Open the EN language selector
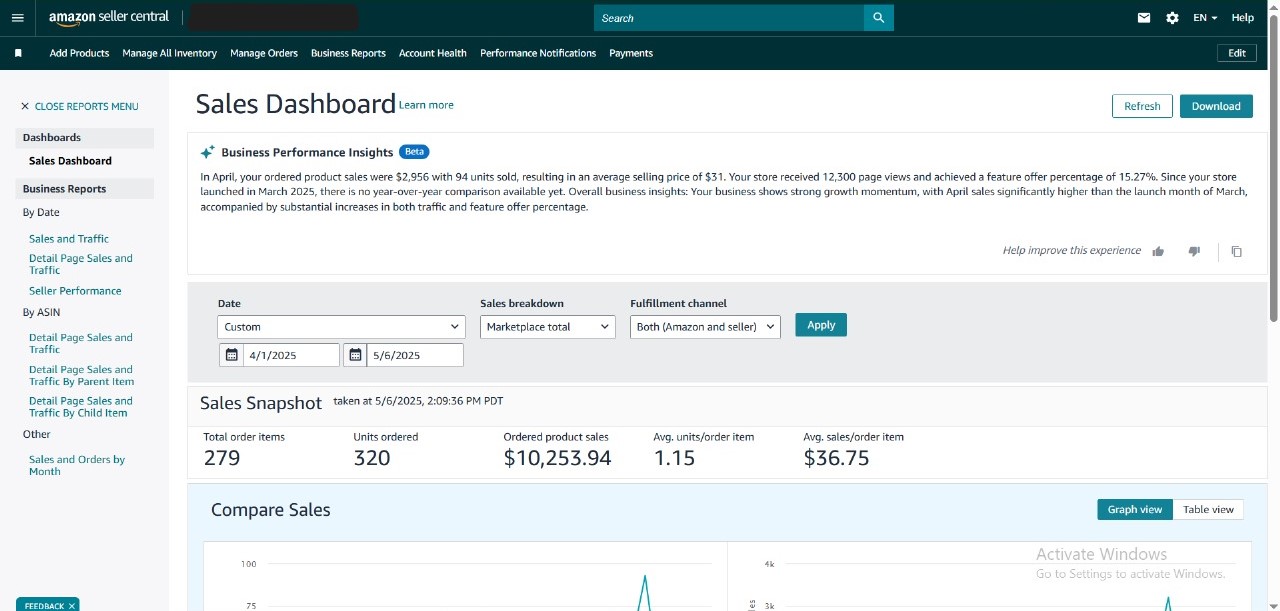Screen dimensions: 1280x611 click(1205, 18)
